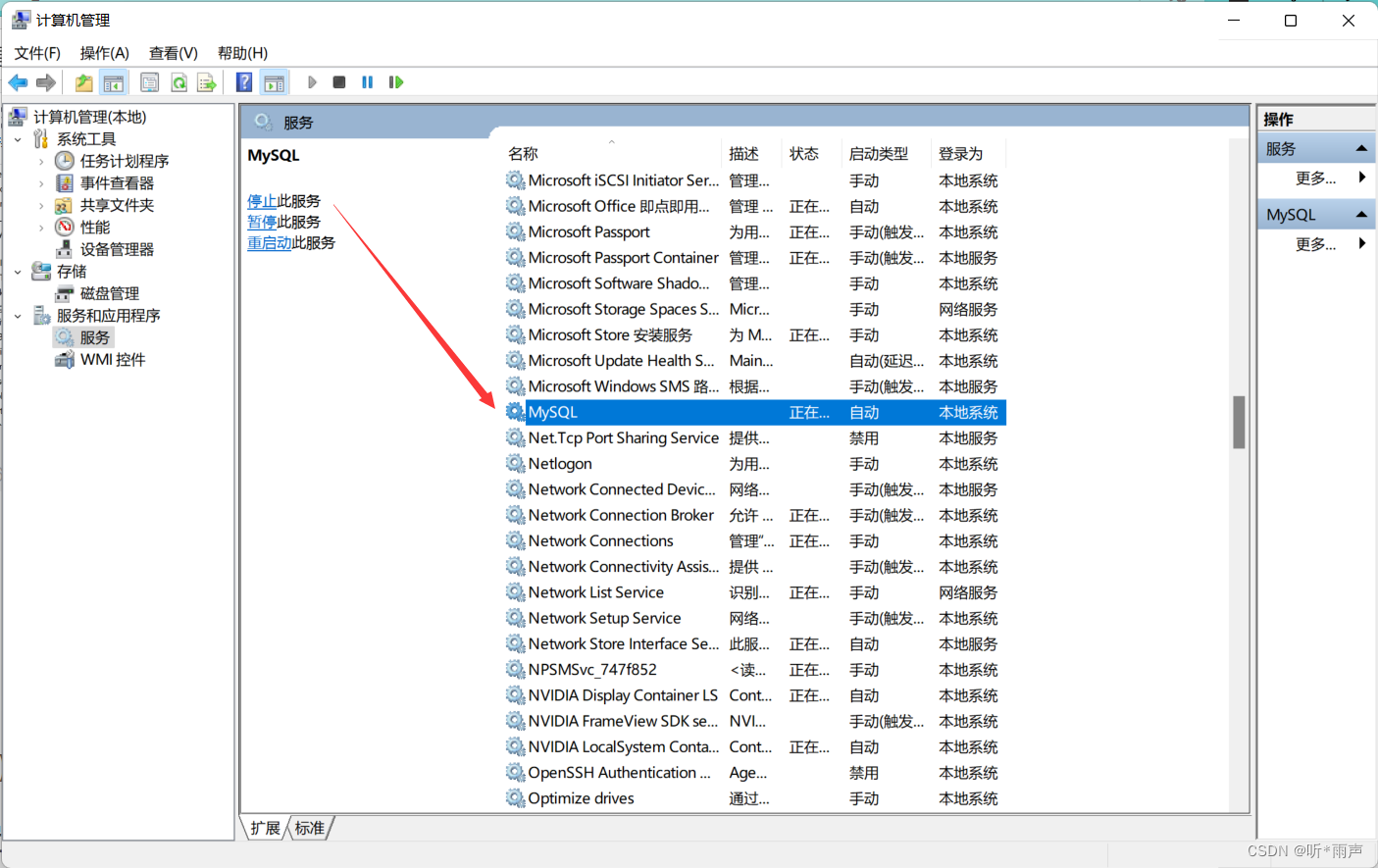Click the Back arrow toolbar icon
This screenshot has height=868, width=1378.
pos(18,82)
